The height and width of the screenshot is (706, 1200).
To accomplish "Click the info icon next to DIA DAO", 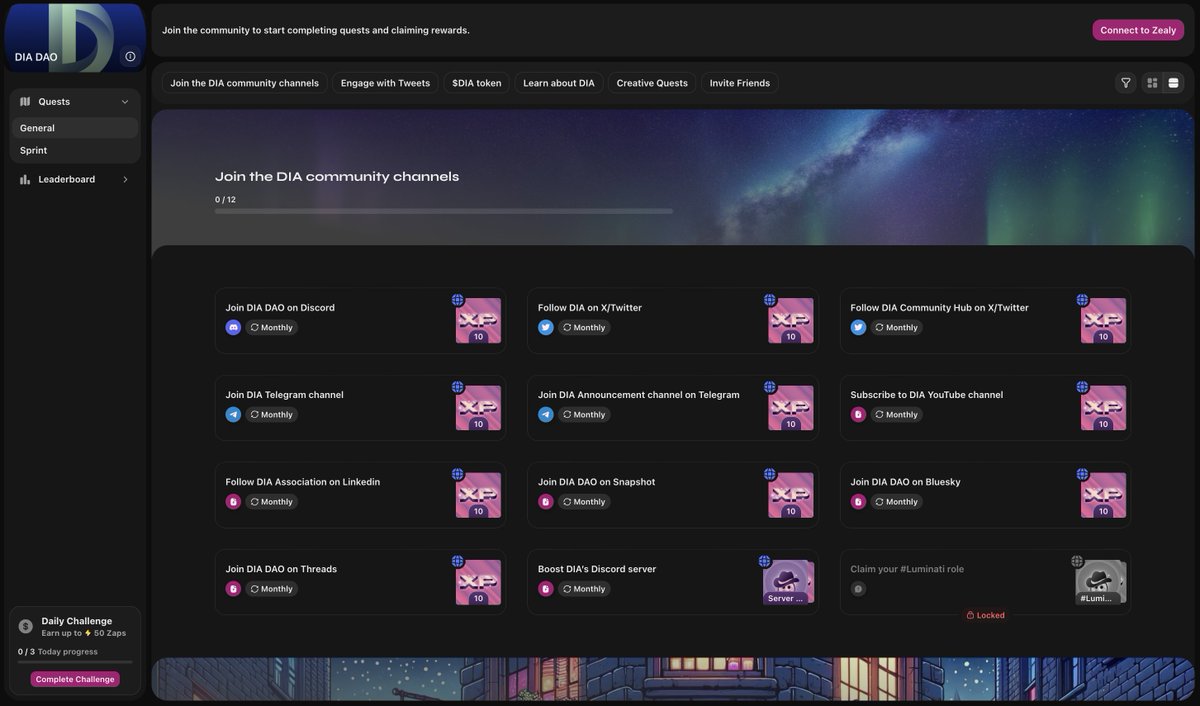I will (130, 57).
